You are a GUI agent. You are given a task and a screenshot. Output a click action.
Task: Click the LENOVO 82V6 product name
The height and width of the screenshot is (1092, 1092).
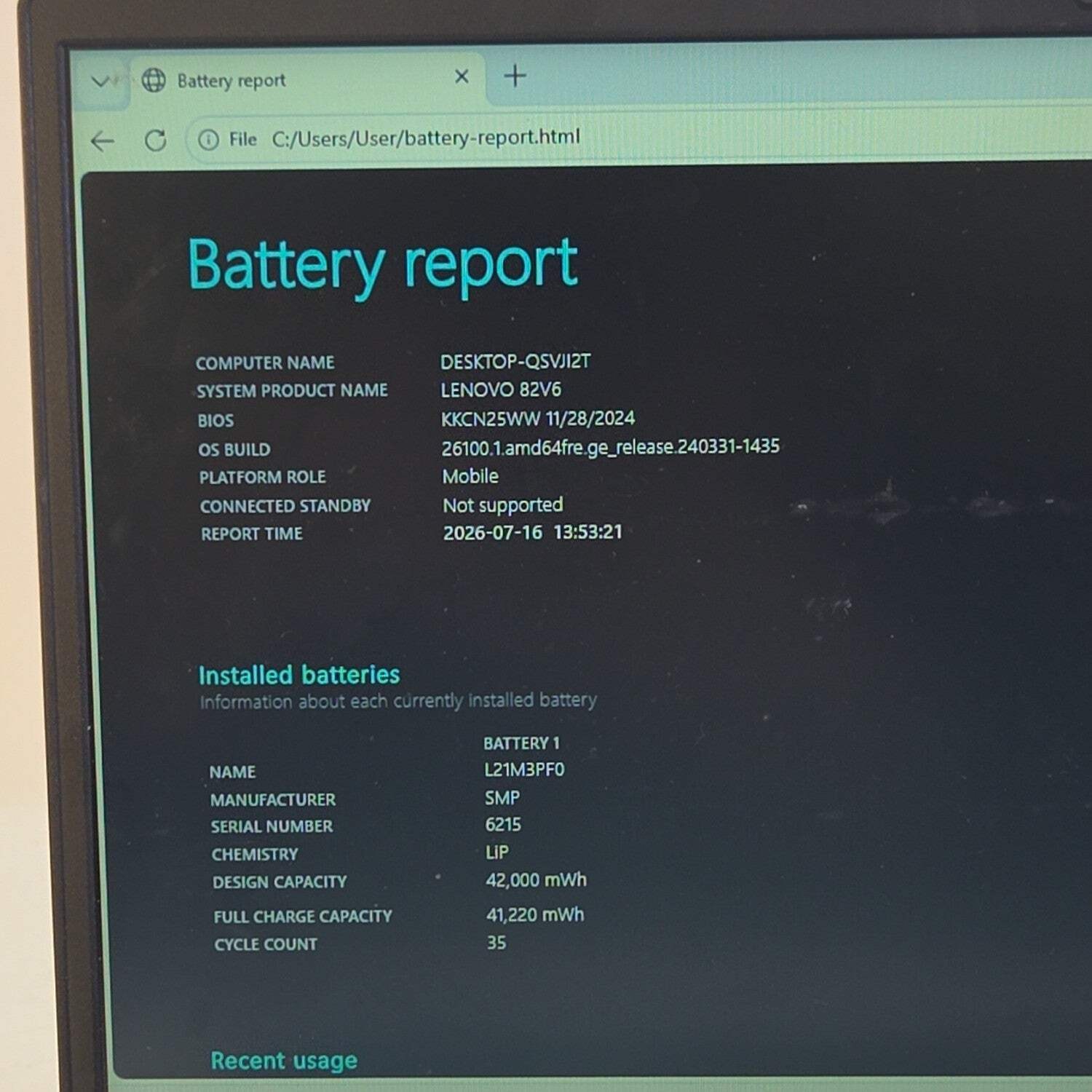point(501,389)
